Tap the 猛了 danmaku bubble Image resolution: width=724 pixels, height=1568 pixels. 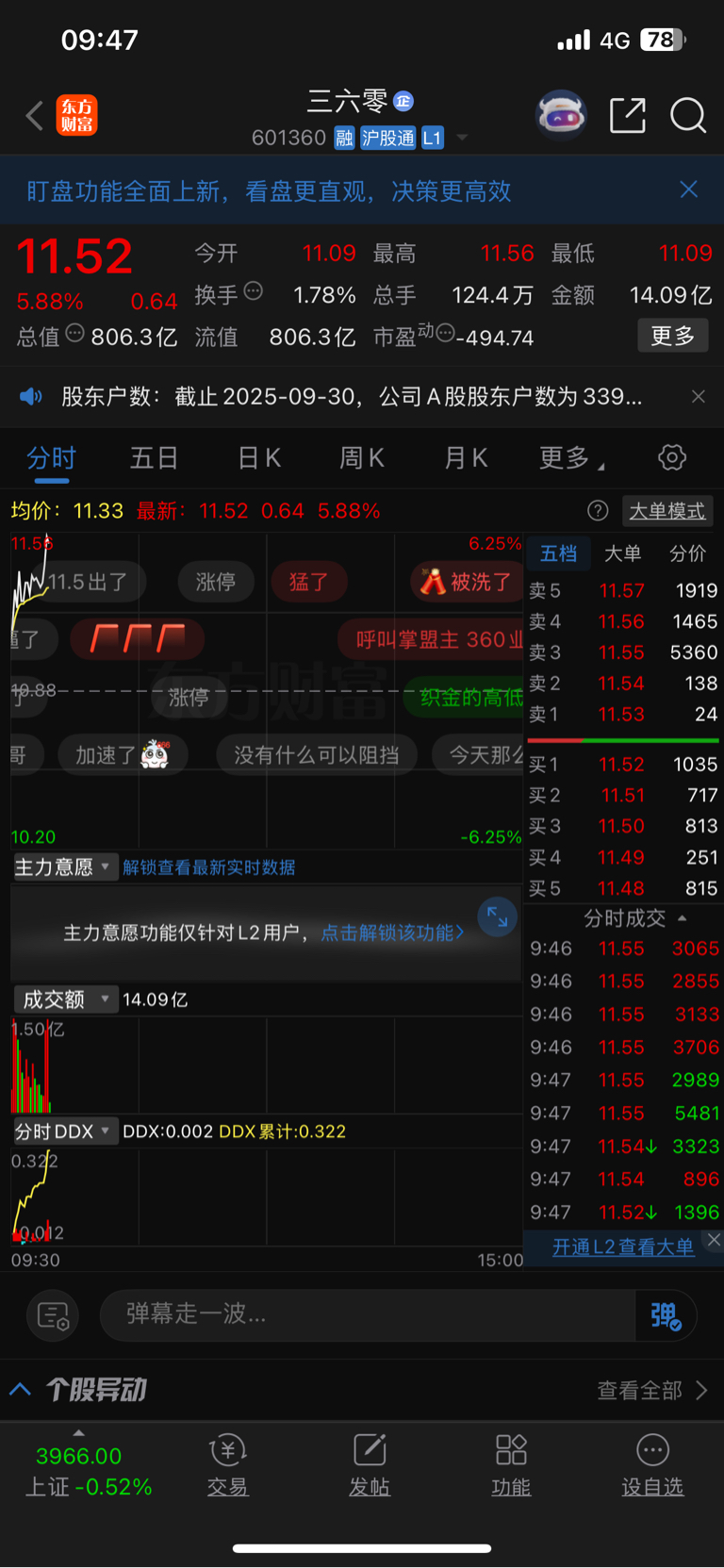[x=309, y=582]
